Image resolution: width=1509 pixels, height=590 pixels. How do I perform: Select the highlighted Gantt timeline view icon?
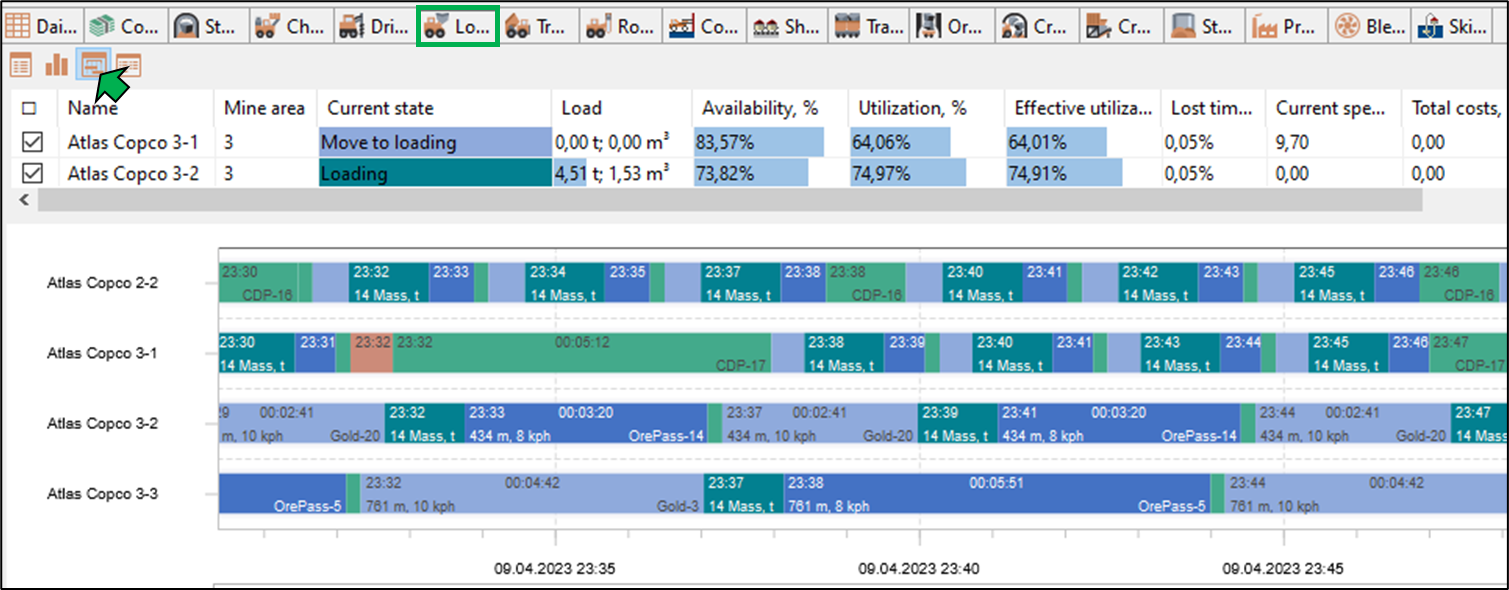(x=94, y=66)
